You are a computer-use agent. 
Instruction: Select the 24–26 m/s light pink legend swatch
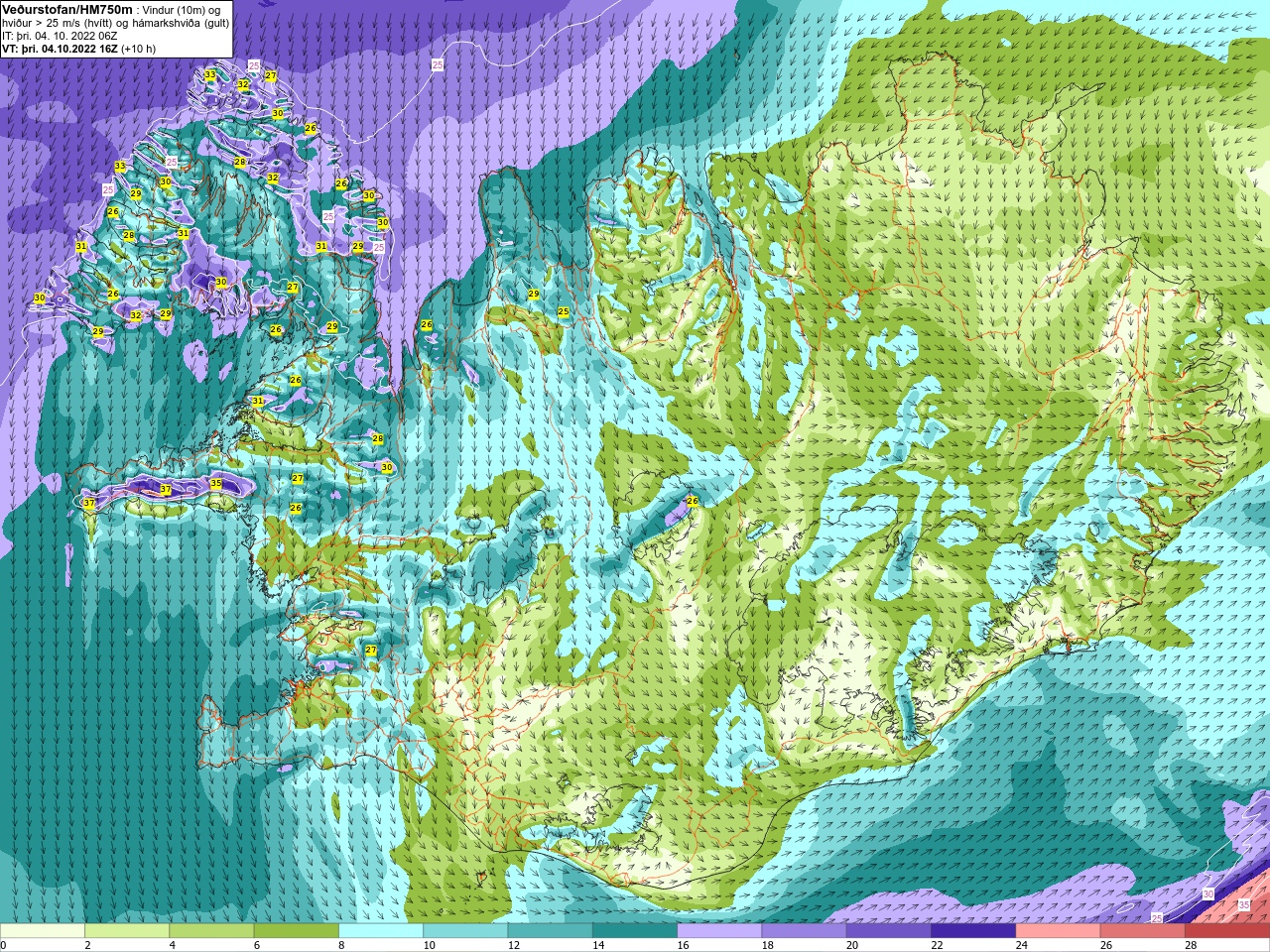(x=1059, y=931)
